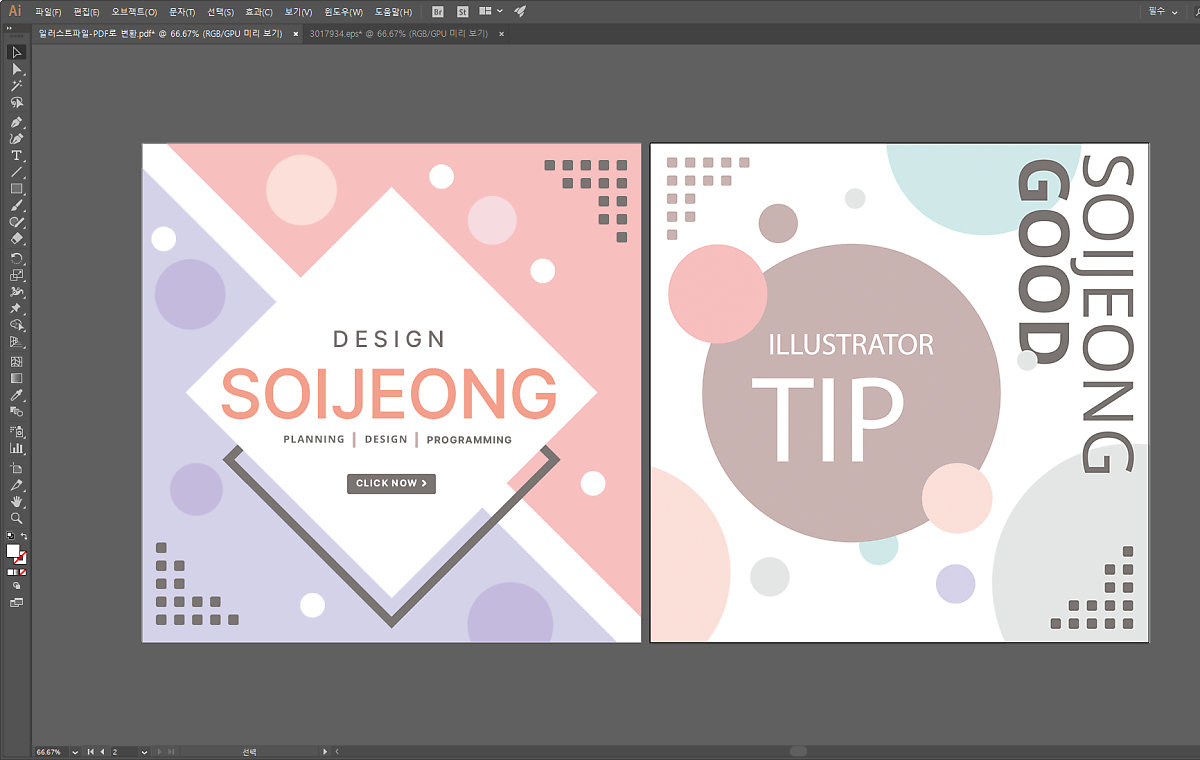Viewport: 1200px width, 760px height.
Task: Open the 파일(F) menu
Action: tap(48, 11)
